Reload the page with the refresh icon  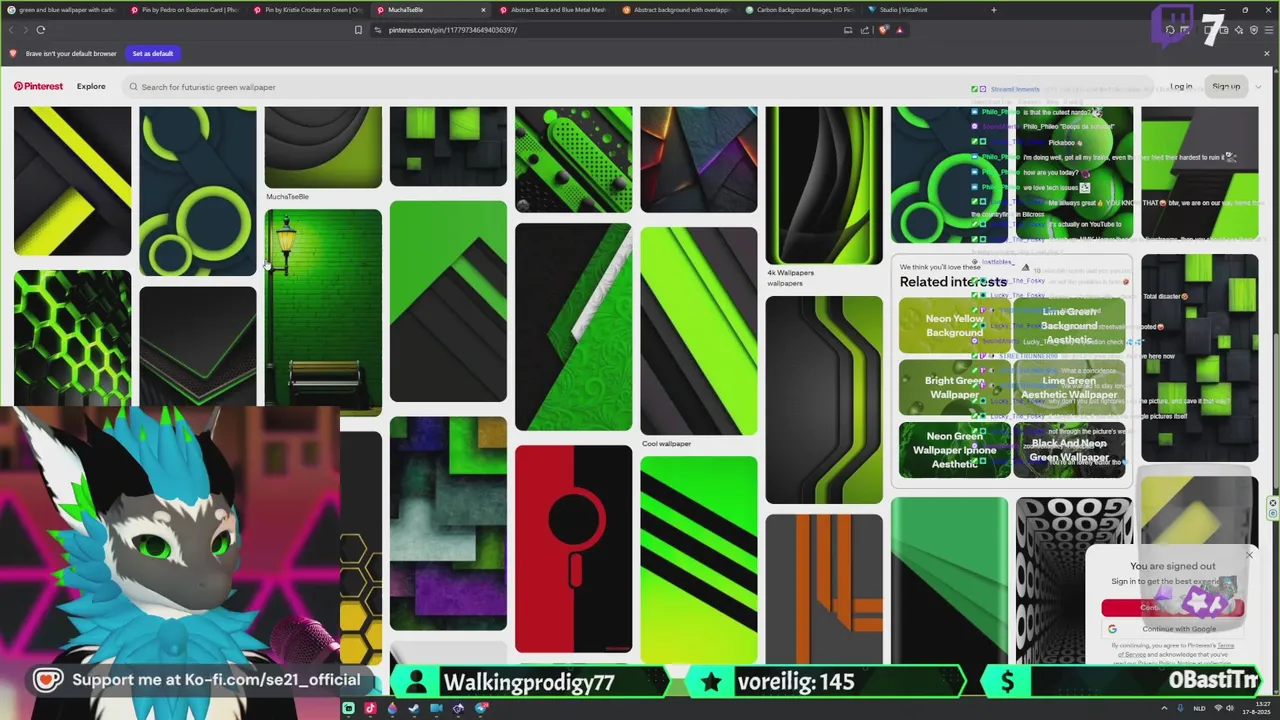40,30
